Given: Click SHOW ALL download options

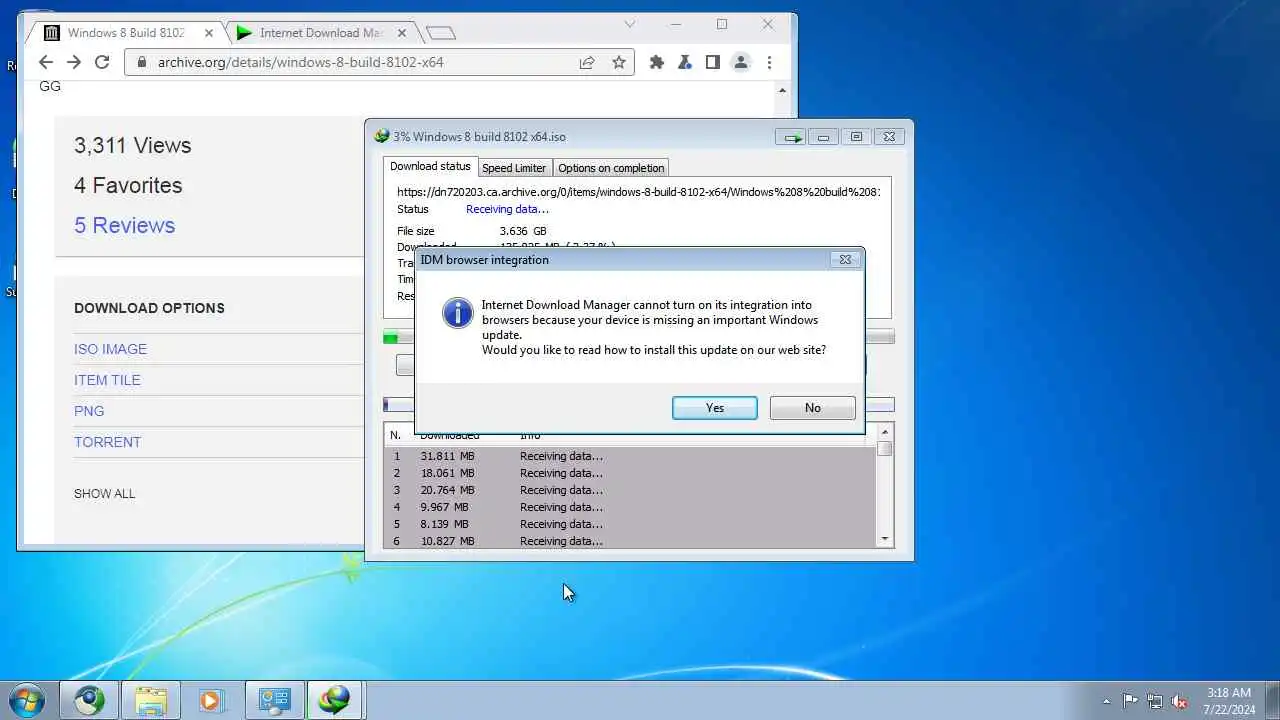Looking at the screenshot, I should (104, 494).
